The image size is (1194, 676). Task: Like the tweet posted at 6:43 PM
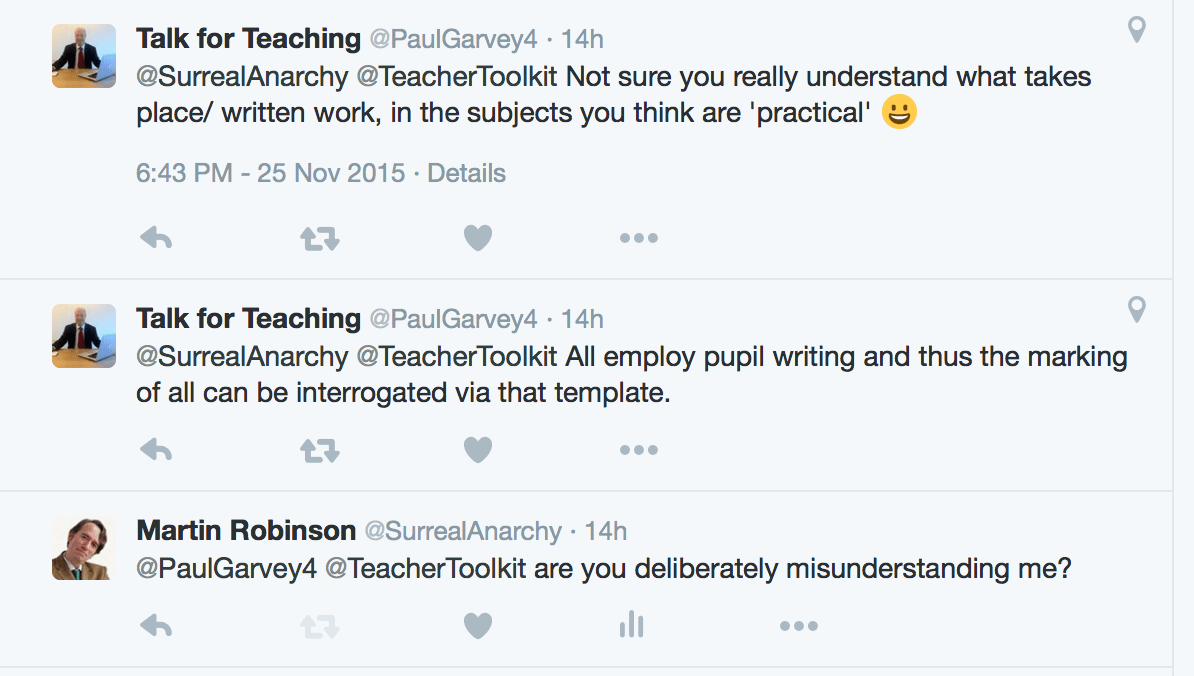(x=478, y=237)
